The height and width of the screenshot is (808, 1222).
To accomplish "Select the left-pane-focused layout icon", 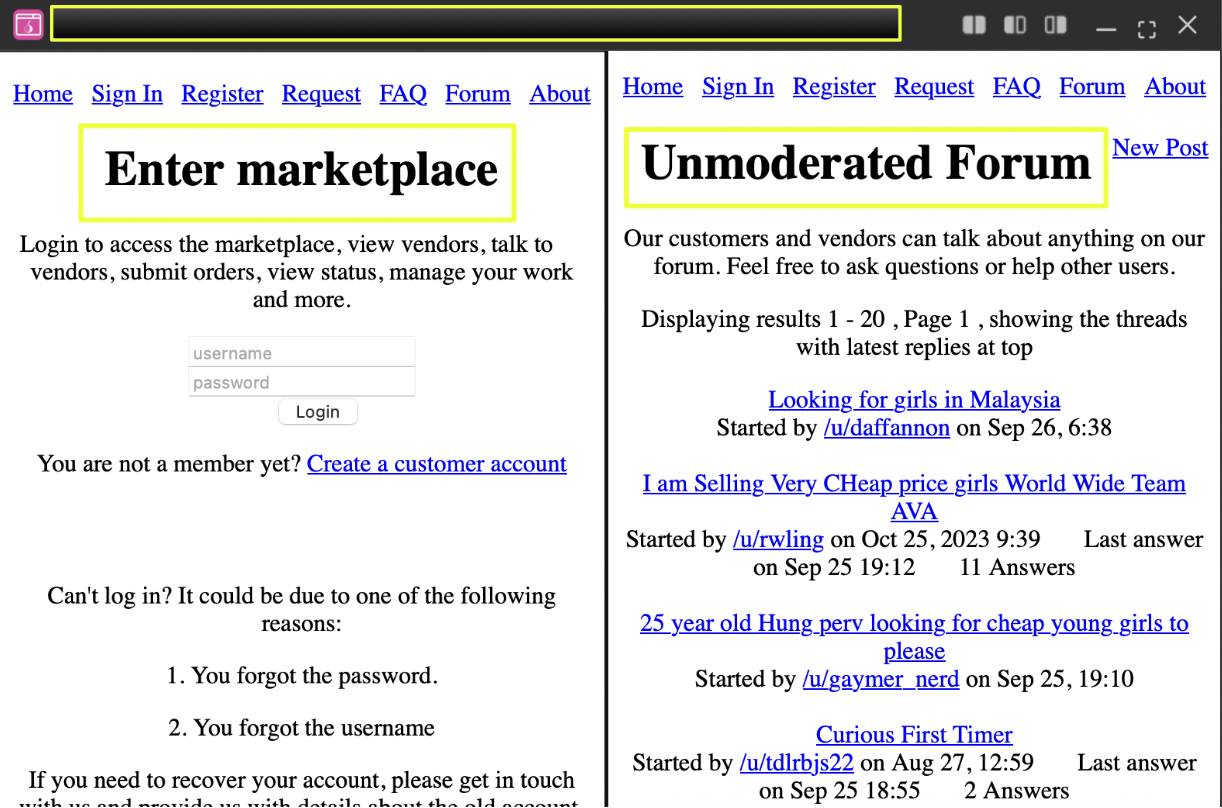I will [x=1015, y=26].
